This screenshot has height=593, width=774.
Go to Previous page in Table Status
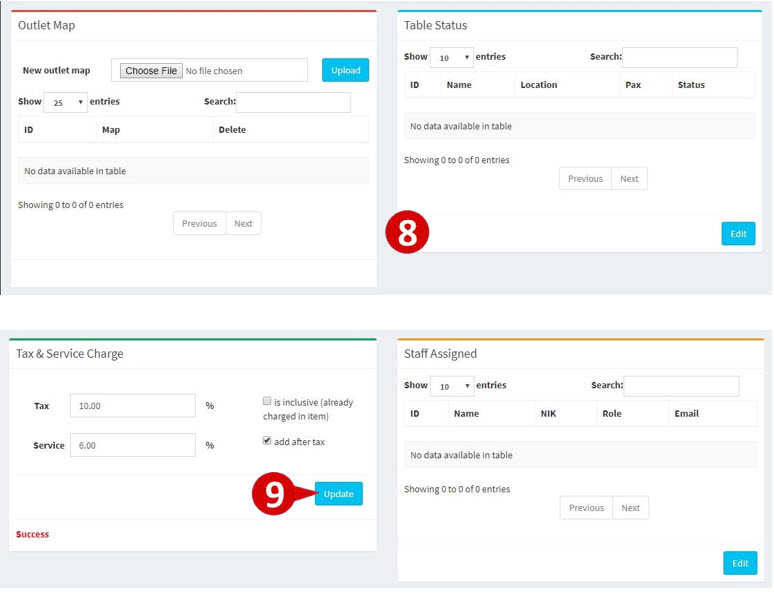point(585,179)
